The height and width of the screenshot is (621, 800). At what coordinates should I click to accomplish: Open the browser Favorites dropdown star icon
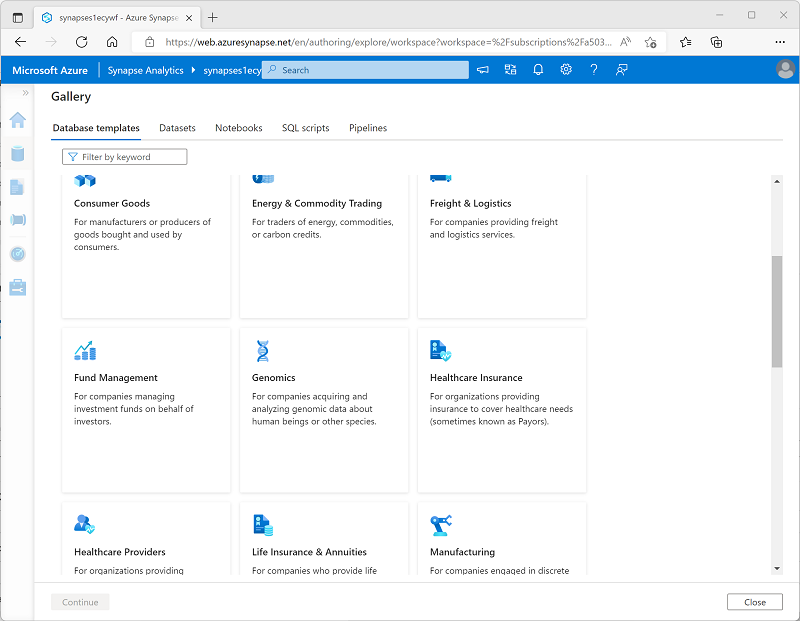[x=685, y=42]
